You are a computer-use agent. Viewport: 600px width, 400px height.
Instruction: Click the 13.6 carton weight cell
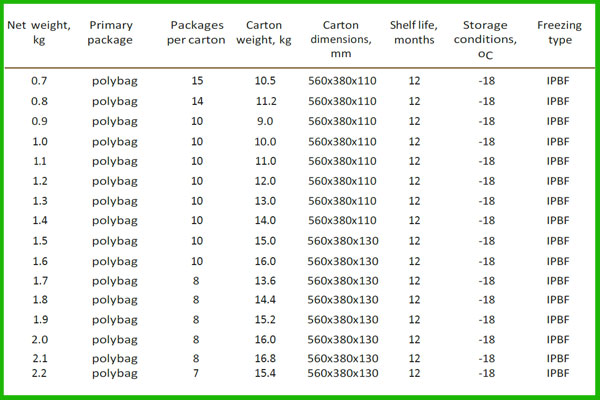[265, 281]
